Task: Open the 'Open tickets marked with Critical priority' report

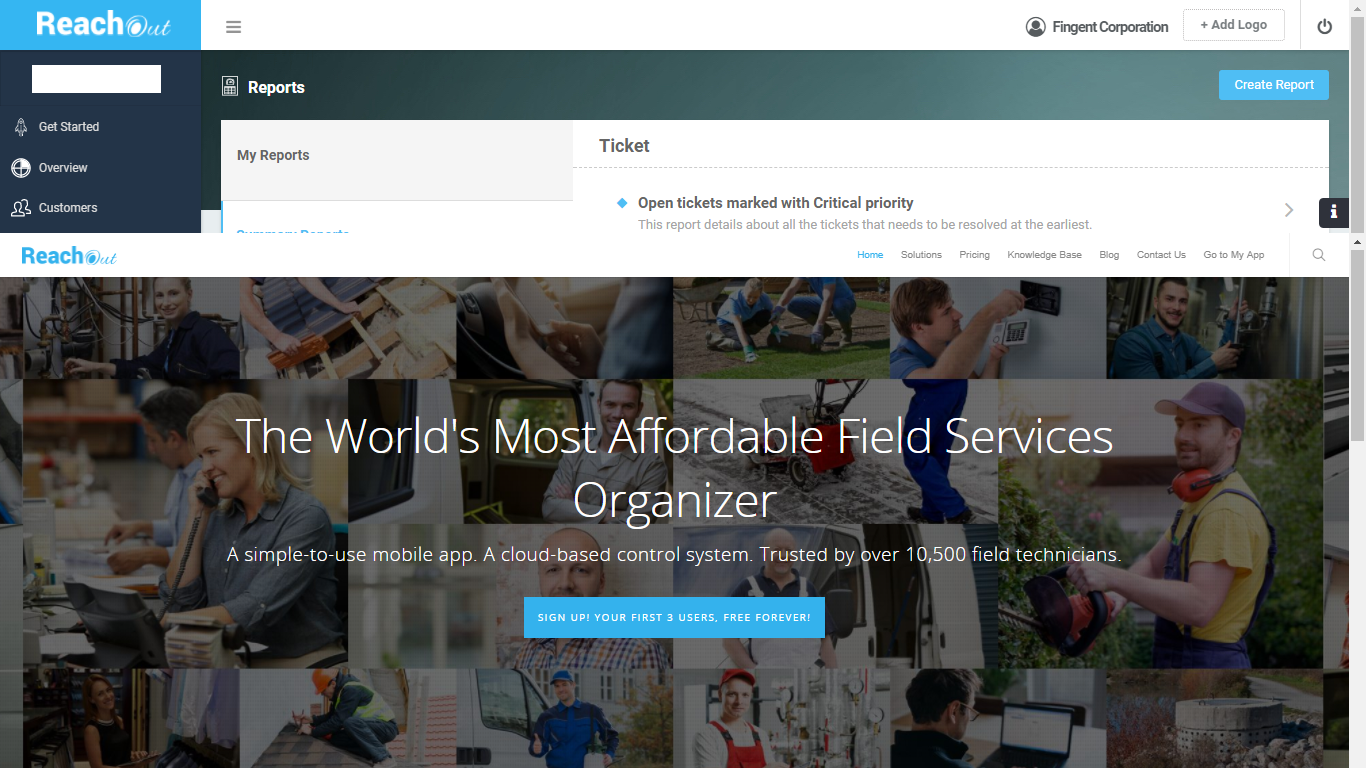Action: (x=776, y=203)
